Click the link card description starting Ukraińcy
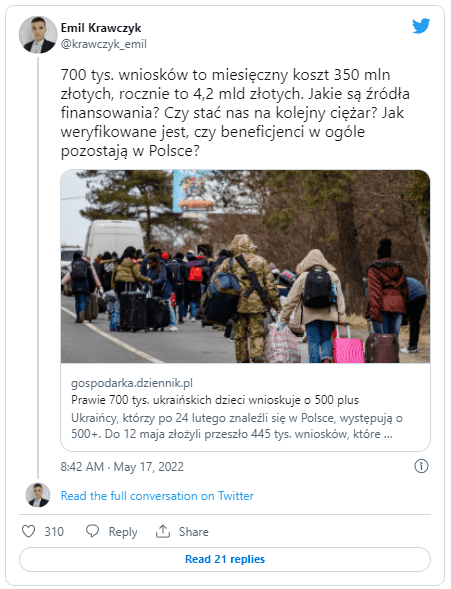This screenshot has width=451, height=589. [237, 426]
